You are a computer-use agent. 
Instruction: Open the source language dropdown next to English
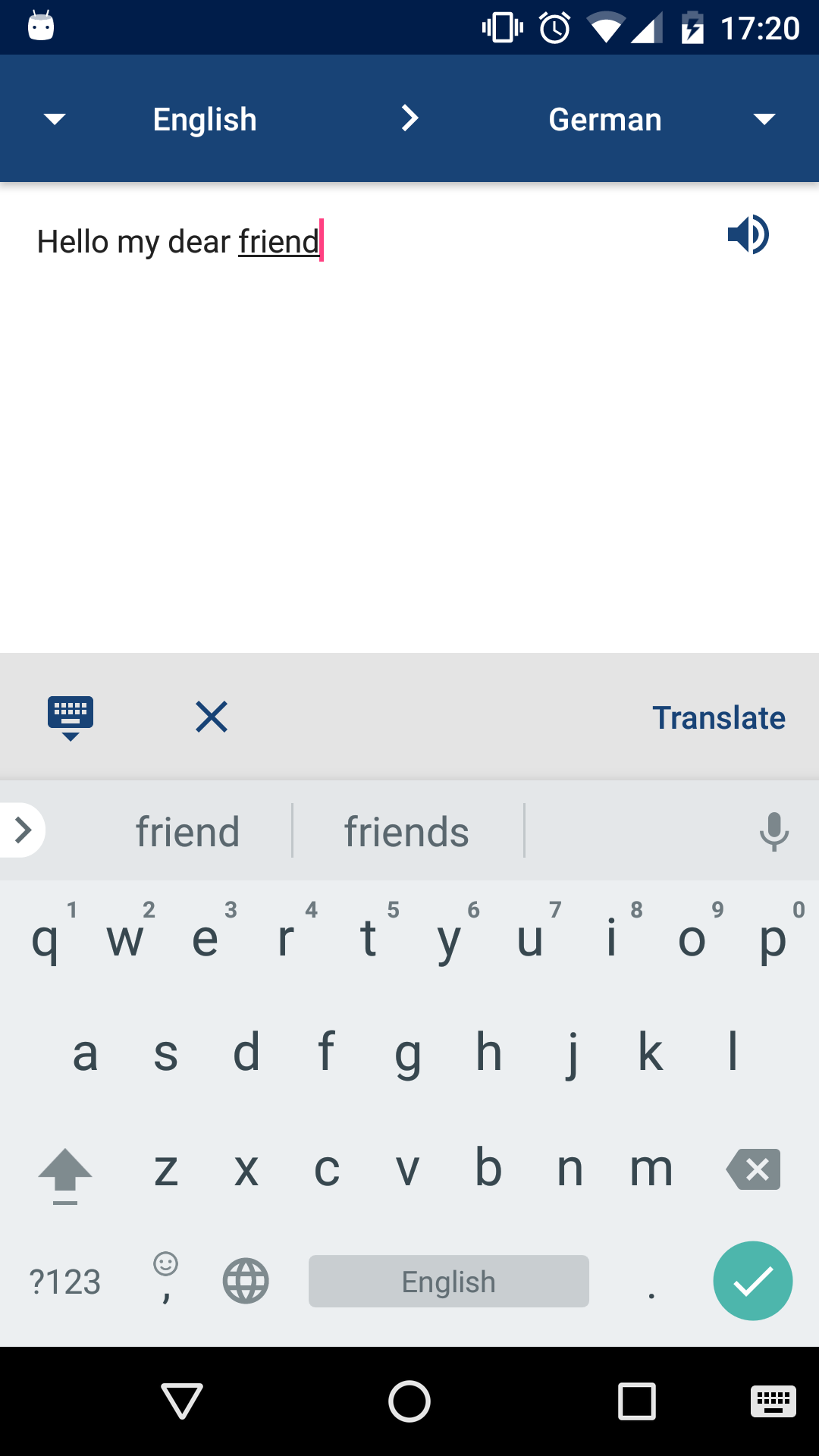pyautogui.click(x=54, y=118)
